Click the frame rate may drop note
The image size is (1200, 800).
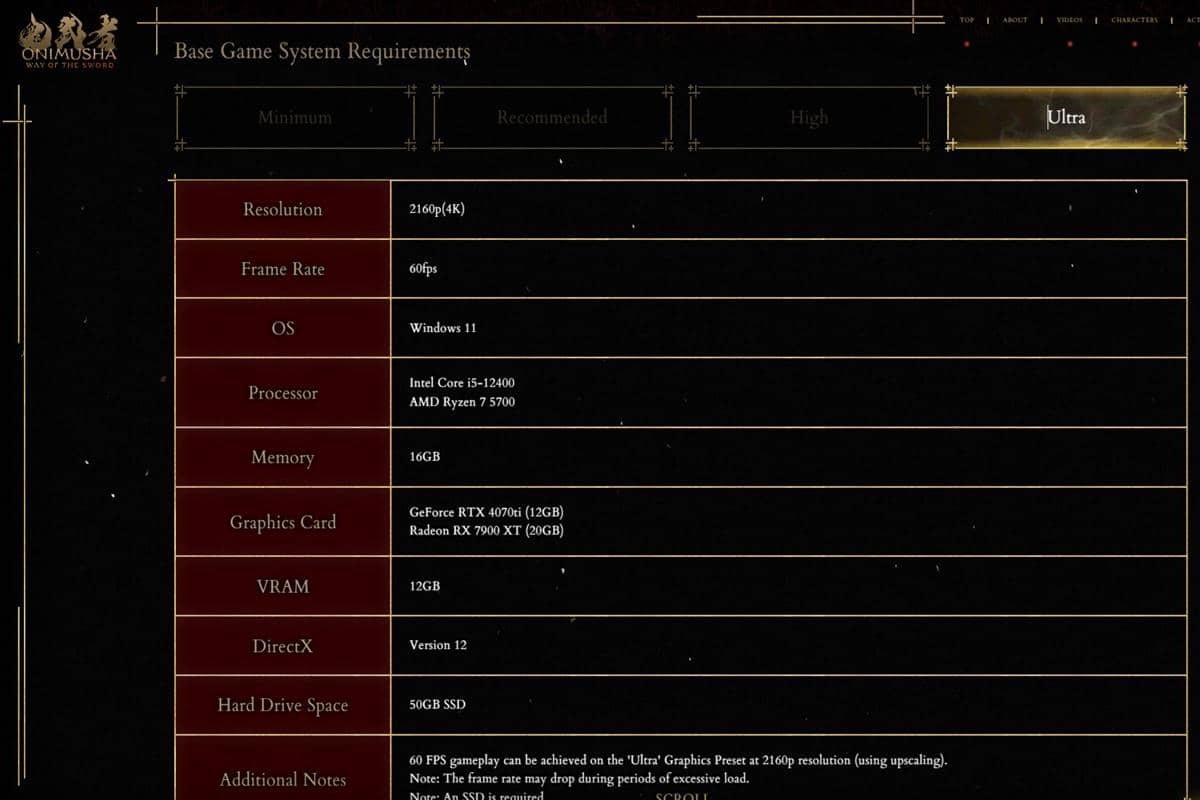coord(579,779)
